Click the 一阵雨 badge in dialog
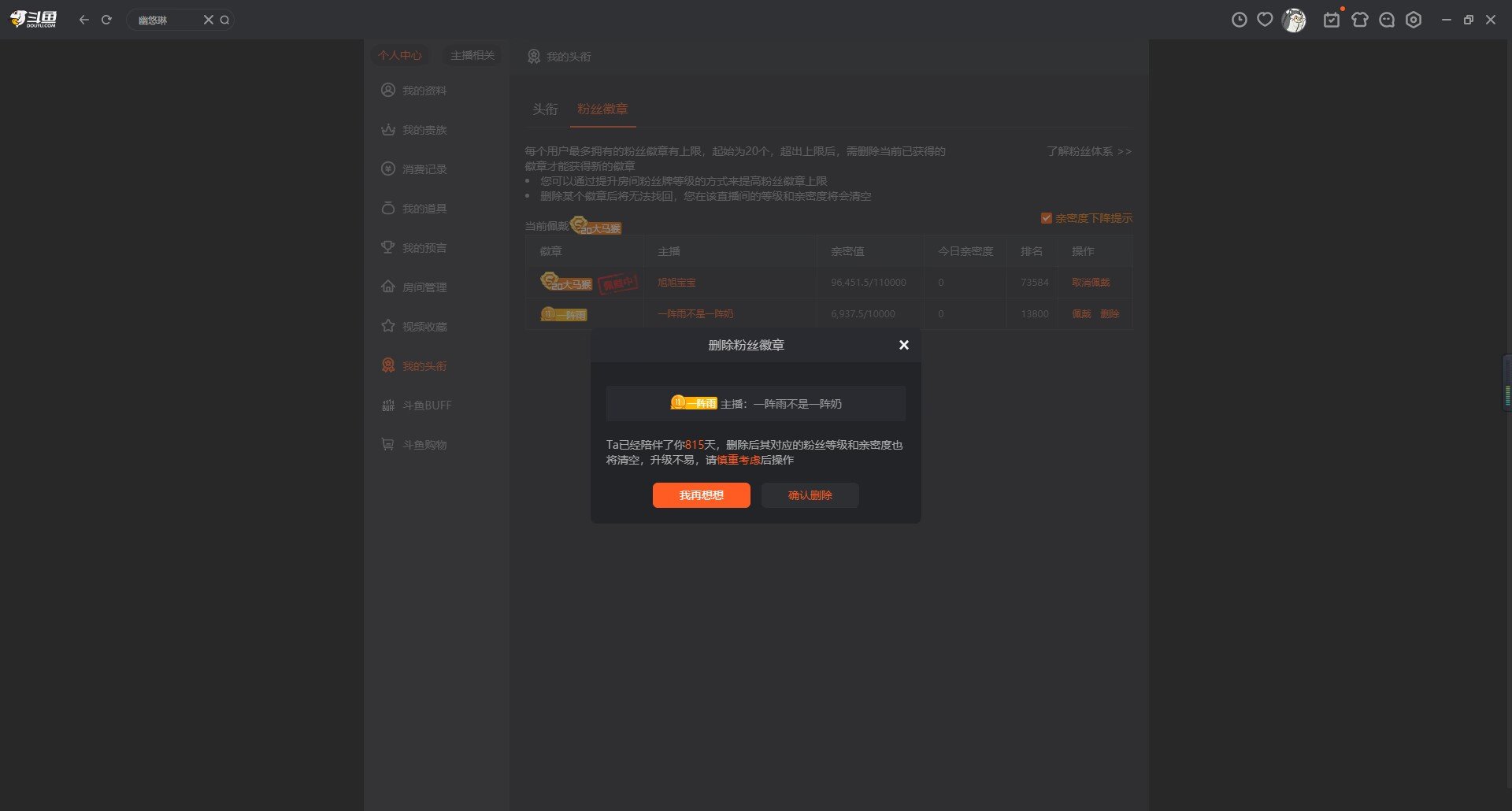1512x811 pixels. click(694, 403)
